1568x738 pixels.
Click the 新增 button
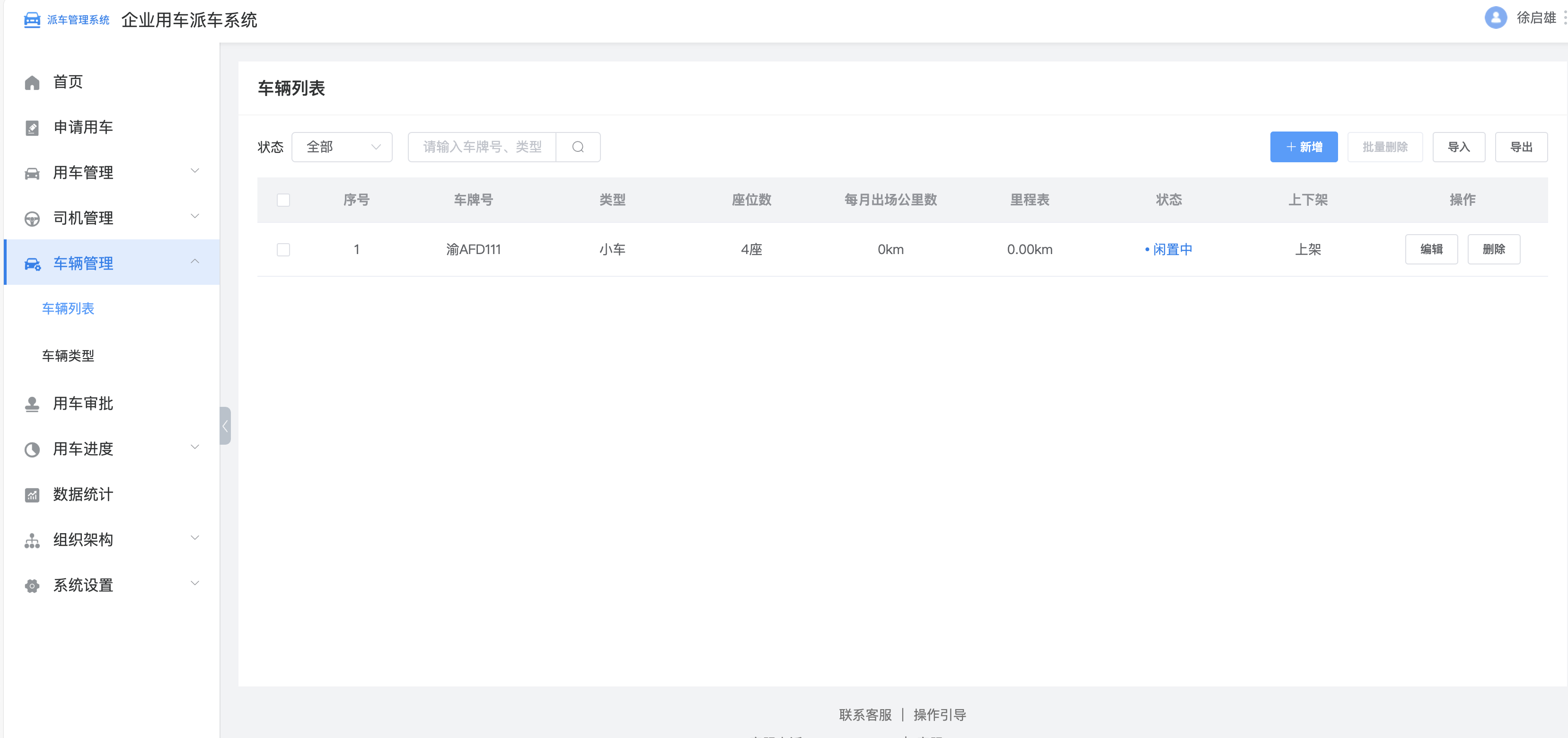(x=1304, y=147)
